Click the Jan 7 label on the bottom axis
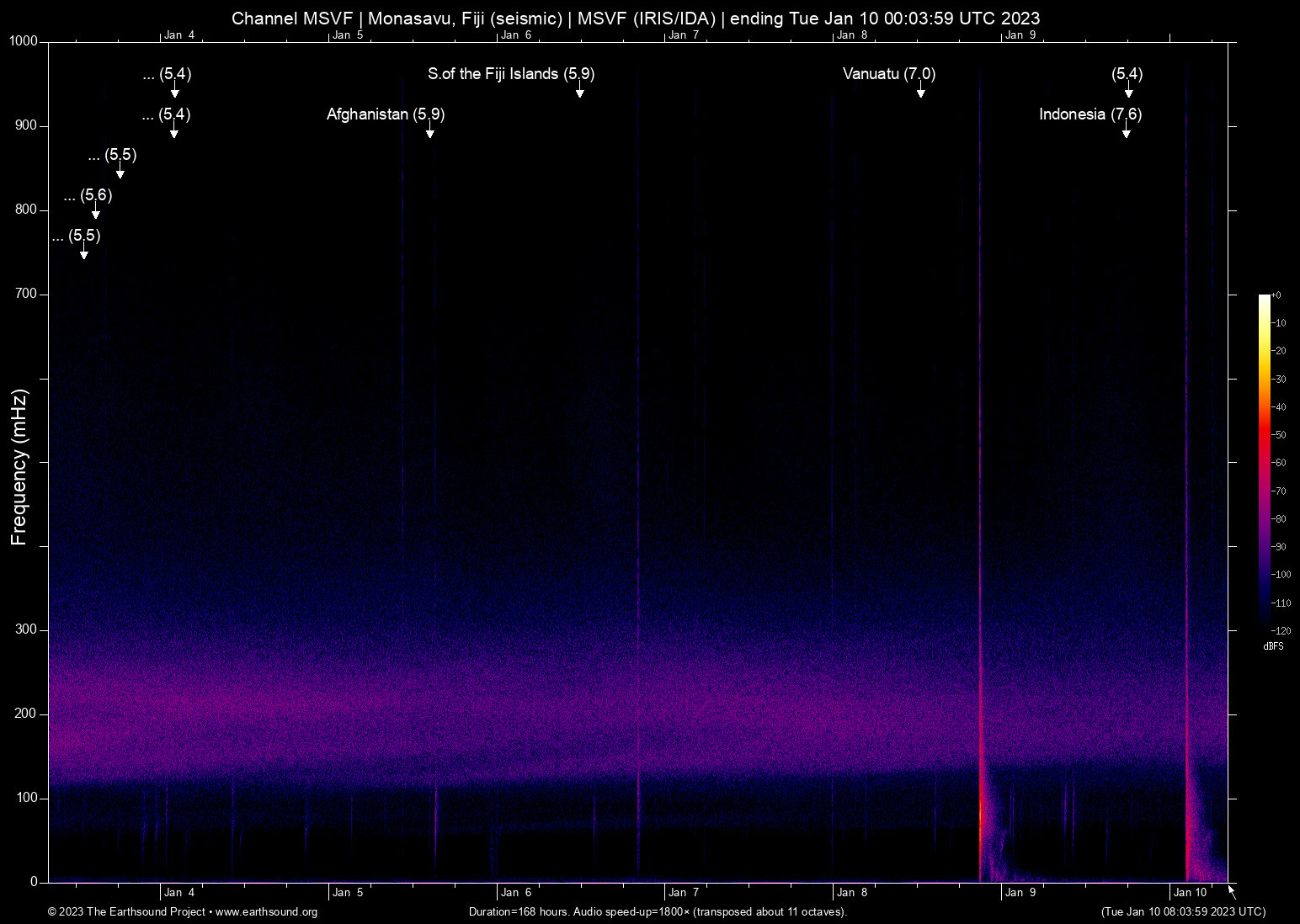Screen dimensions: 1300x924 point(684,892)
